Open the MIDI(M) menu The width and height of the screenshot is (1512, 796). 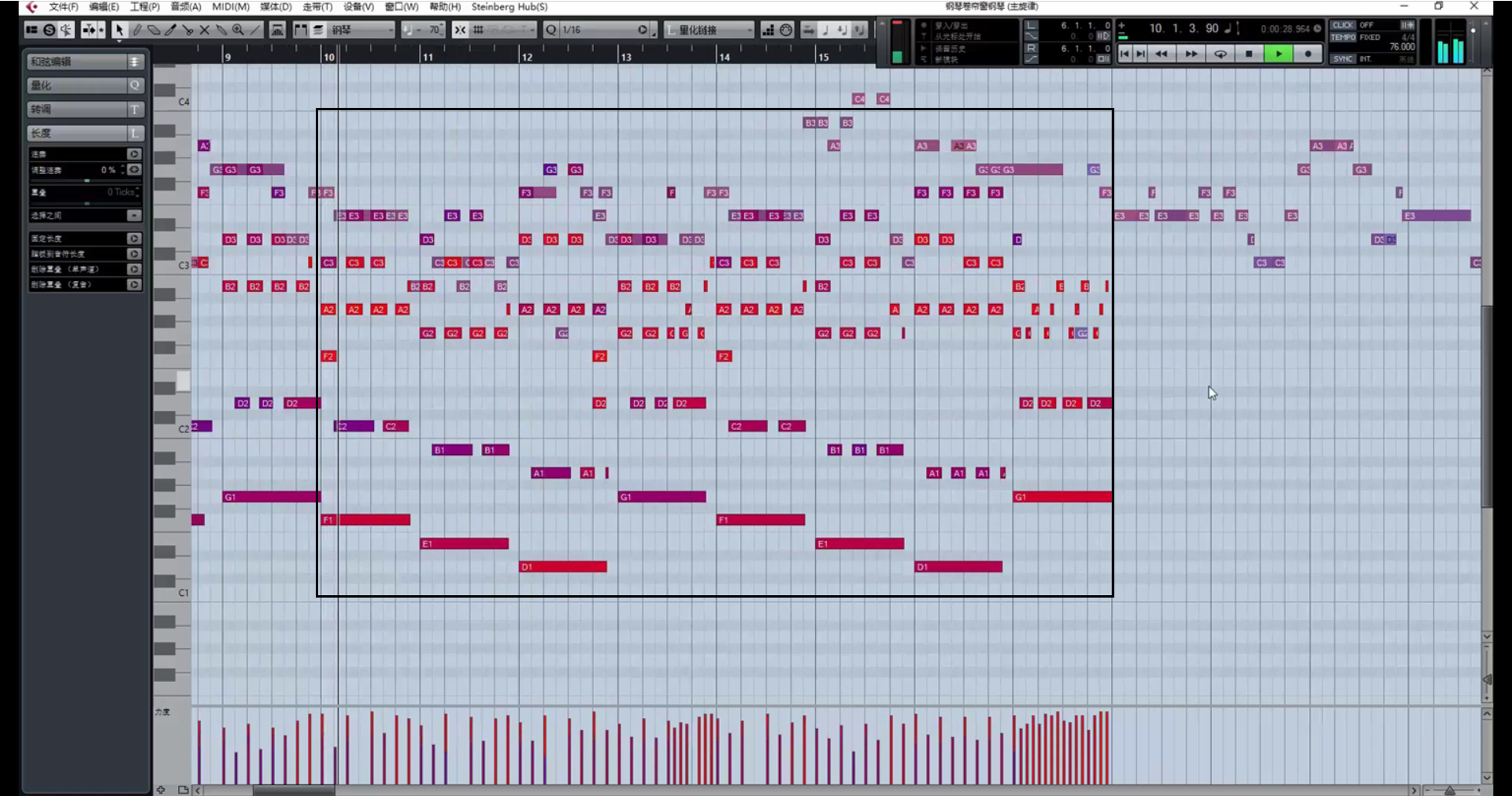[x=231, y=6]
